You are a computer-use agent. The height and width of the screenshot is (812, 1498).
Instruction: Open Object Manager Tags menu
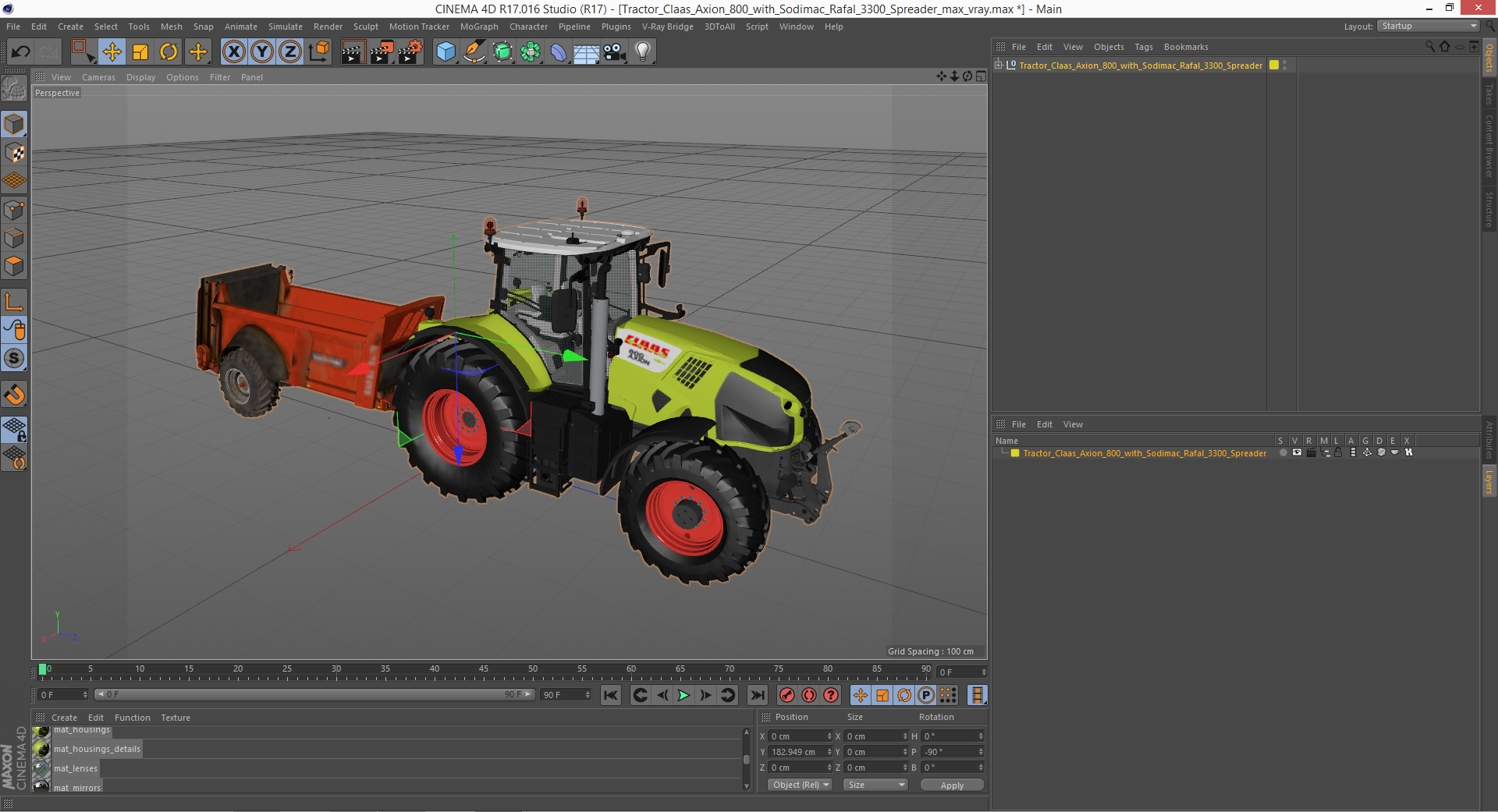1144,47
